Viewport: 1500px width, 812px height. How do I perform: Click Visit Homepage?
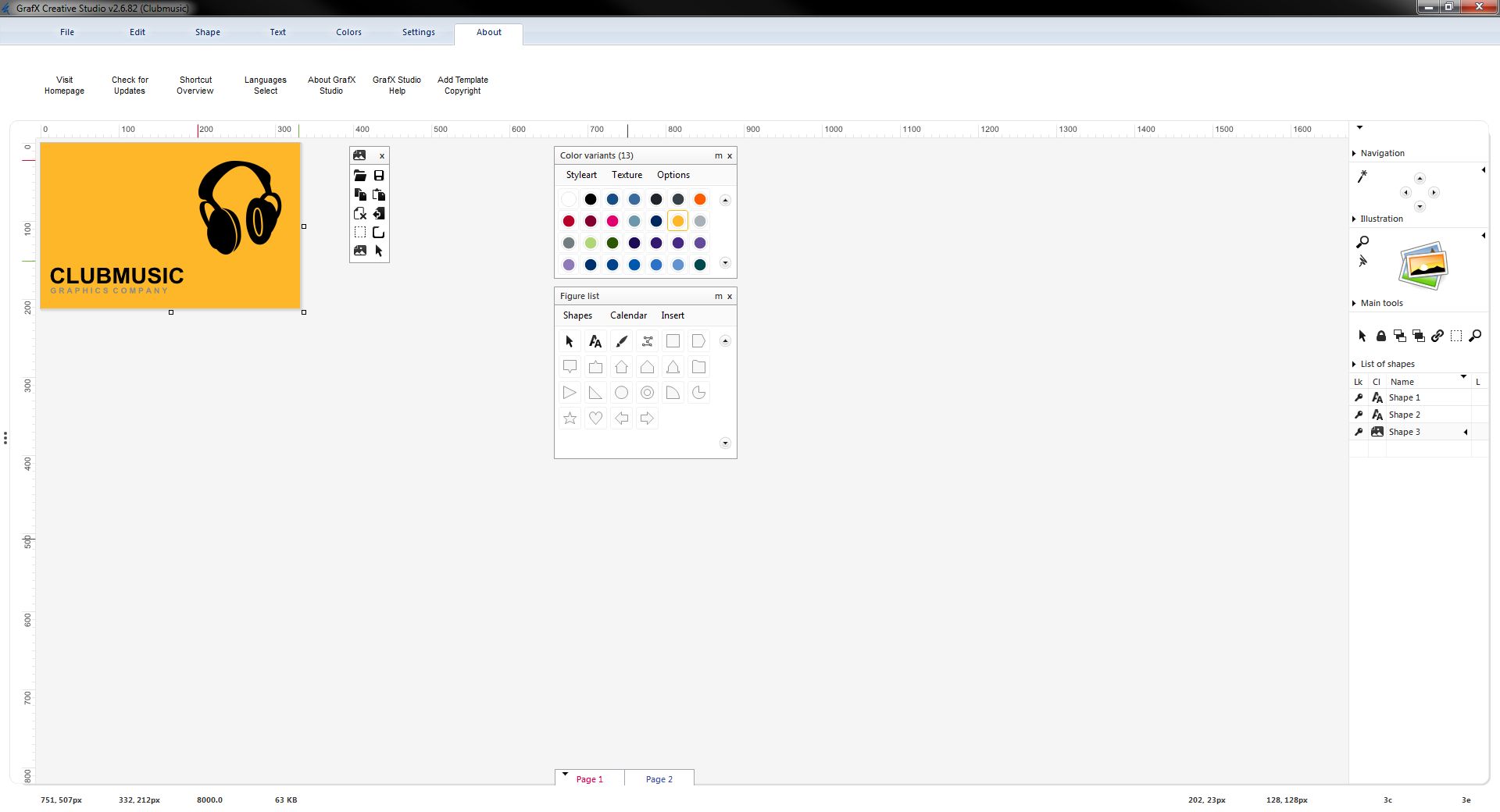[x=64, y=85]
